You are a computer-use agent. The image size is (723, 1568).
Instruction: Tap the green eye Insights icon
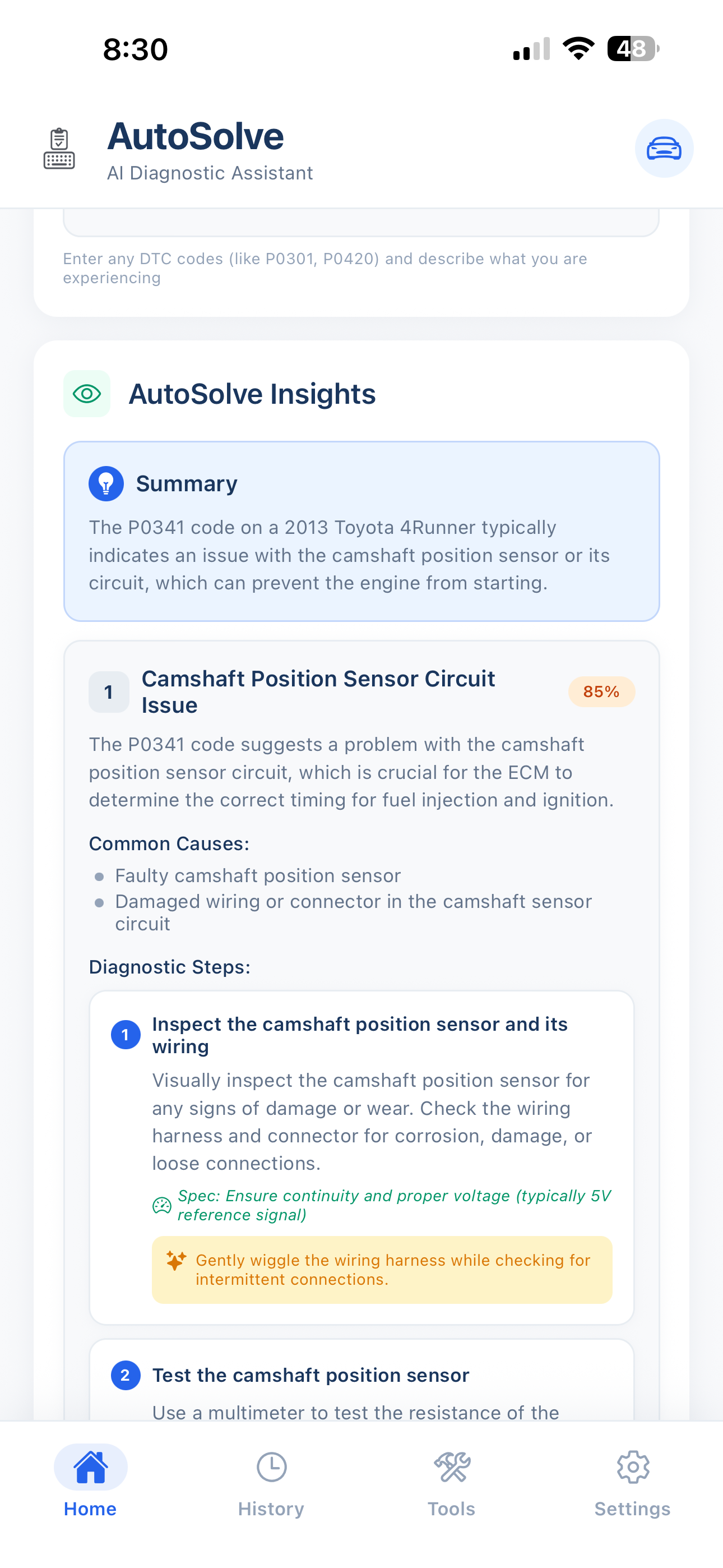[87, 394]
